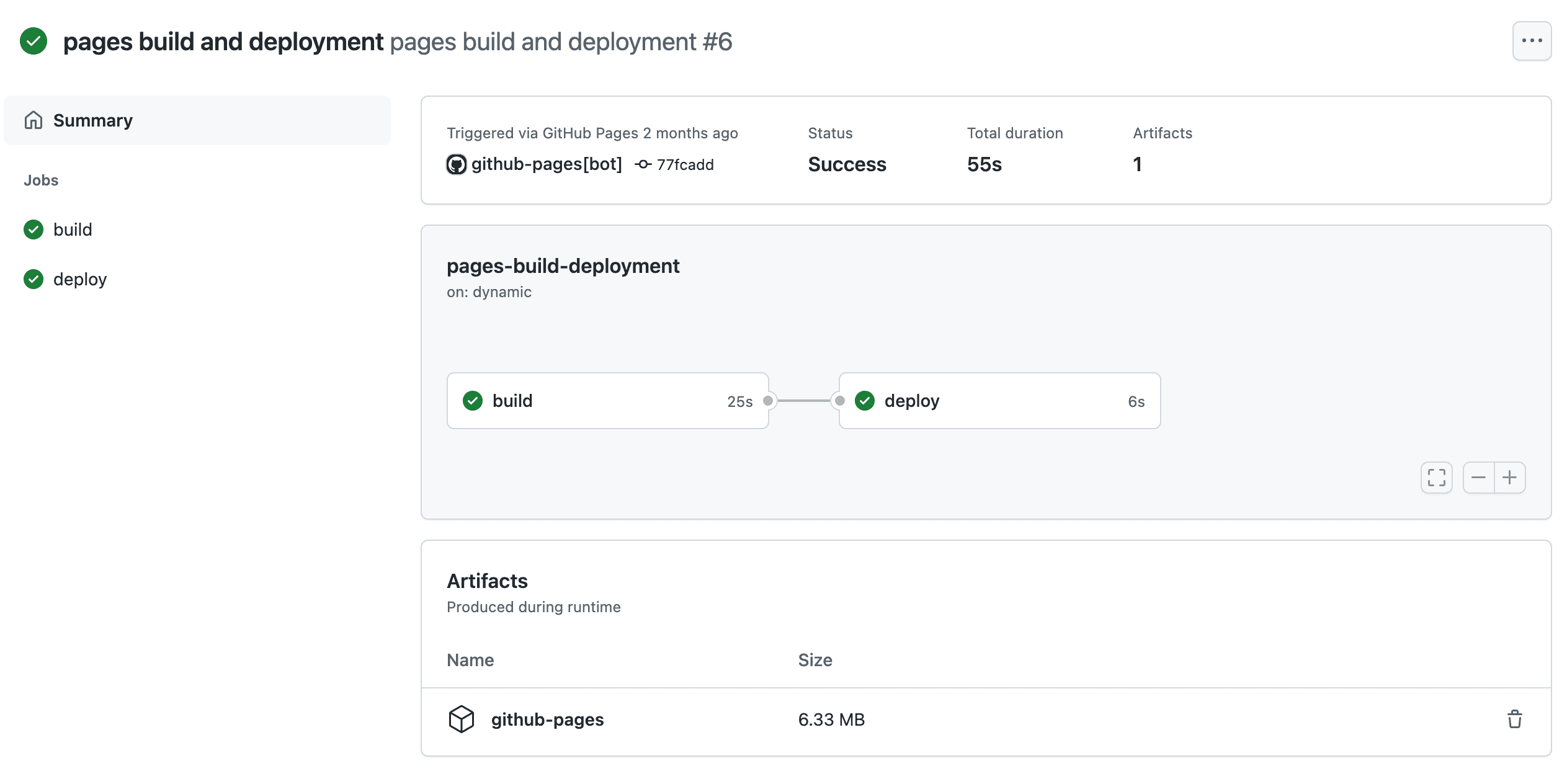Click the Summary home icon
Image resolution: width=1567 pixels, height=784 pixels.
(x=33, y=120)
